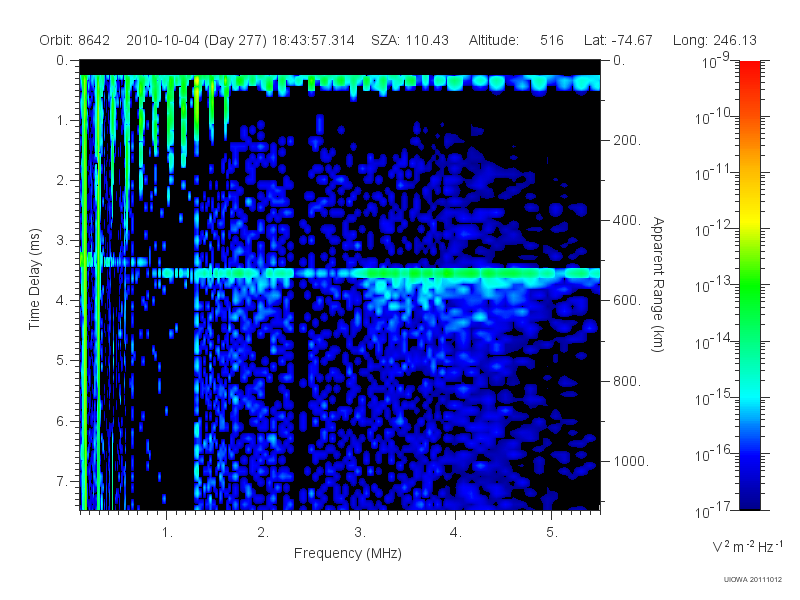Viewport: 800px width, 600px height.
Task: Click the '4.' tick on Time Delay axis
Action: point(62,301)
